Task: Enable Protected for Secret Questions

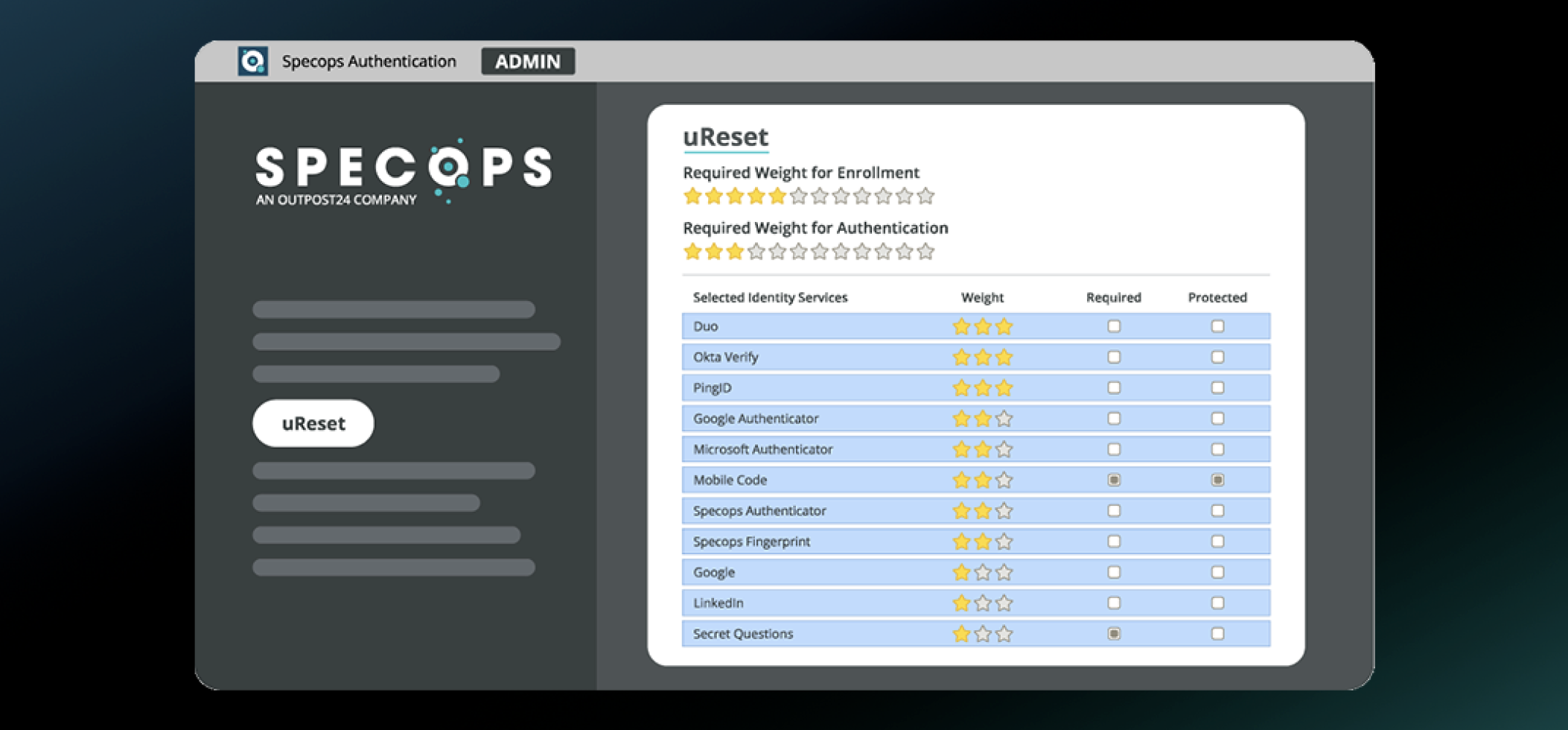Action: (1217, 633)
